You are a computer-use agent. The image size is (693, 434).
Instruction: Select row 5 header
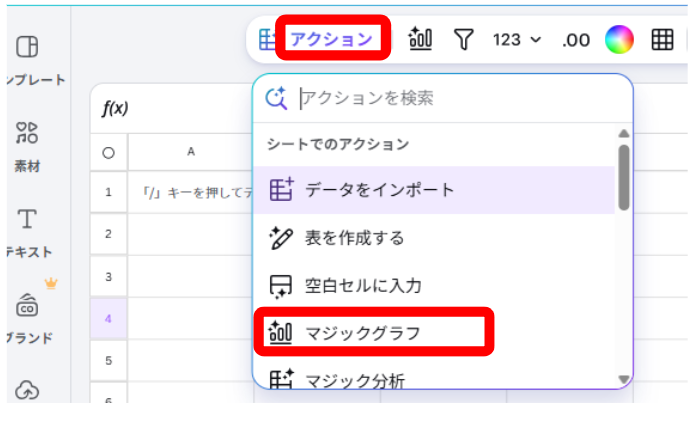(x=108, y=361)
